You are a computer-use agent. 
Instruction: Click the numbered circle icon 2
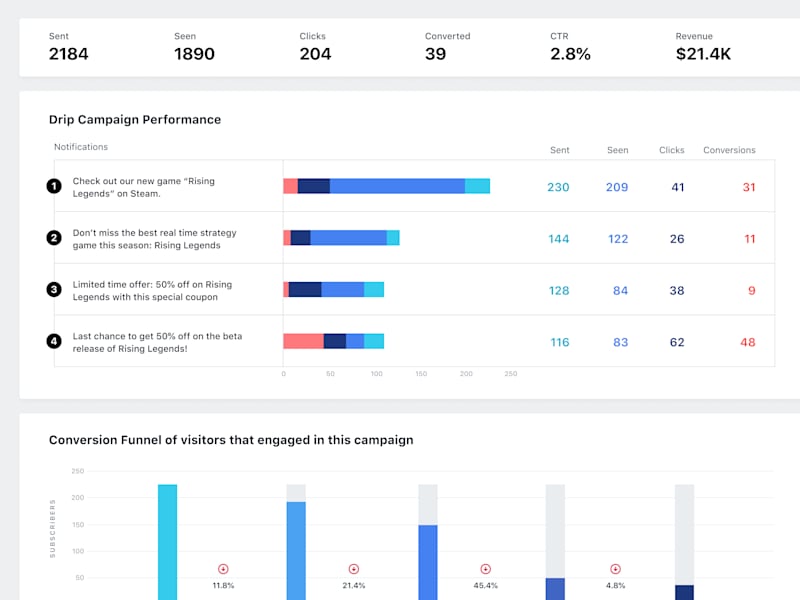tap(54, 238)
